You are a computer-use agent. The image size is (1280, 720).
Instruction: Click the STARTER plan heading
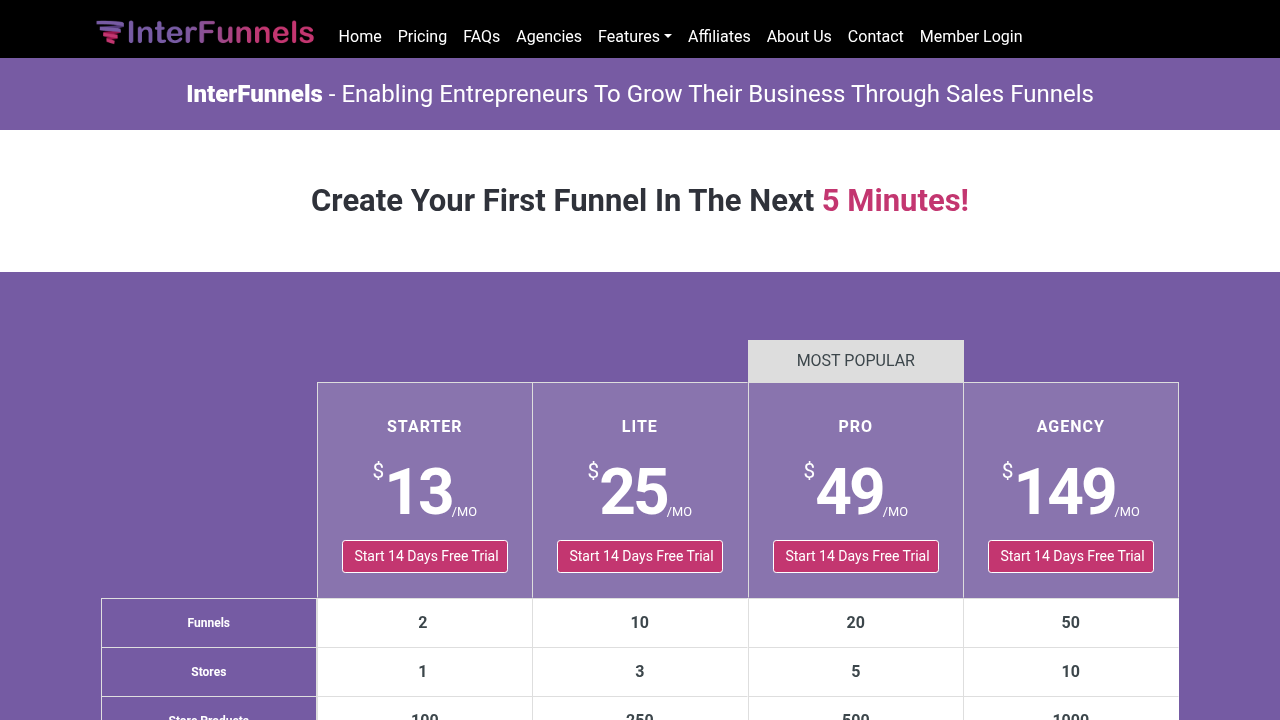pos(425,426)
